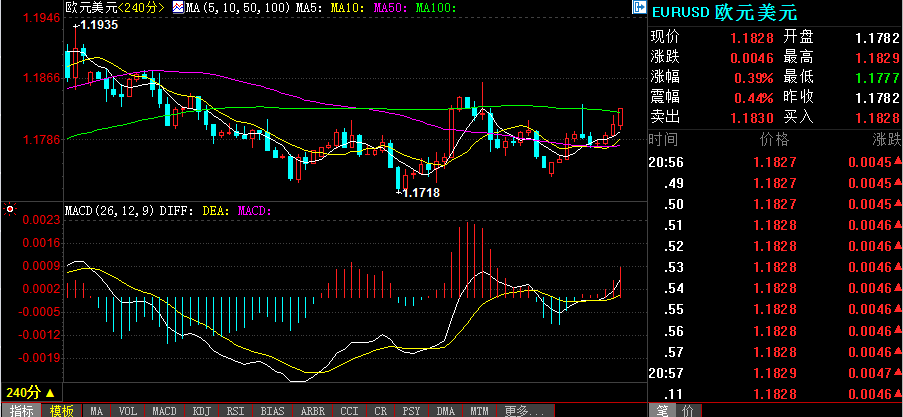Select the BIAS indicator tab
Image resolution: width=903 pixels, height=417 pixels.
point(272,410)
